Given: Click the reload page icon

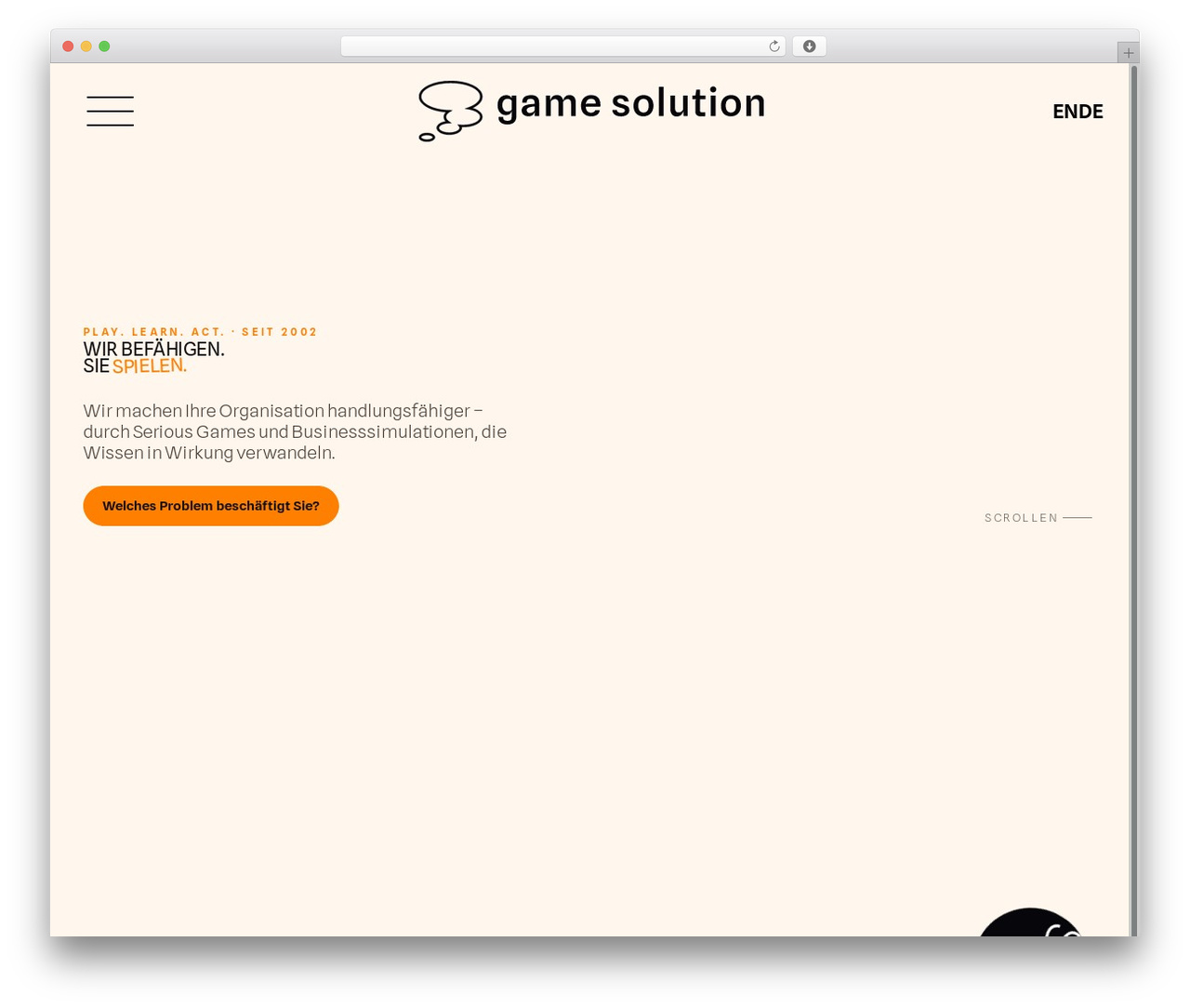Looking at the screenshot, I should point(773,46).
